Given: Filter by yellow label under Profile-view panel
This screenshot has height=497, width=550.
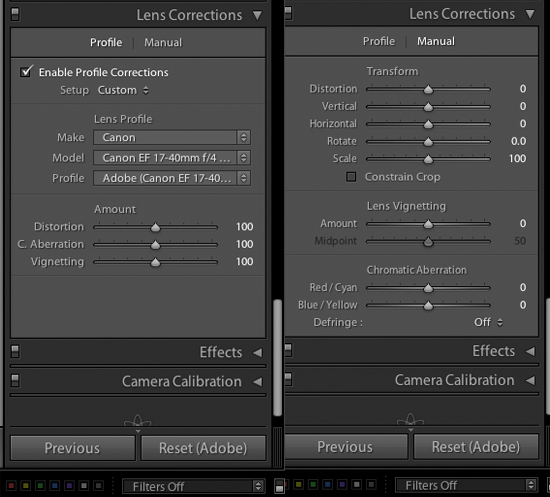Looking at the screenshot, I should [x=26, y=486].
